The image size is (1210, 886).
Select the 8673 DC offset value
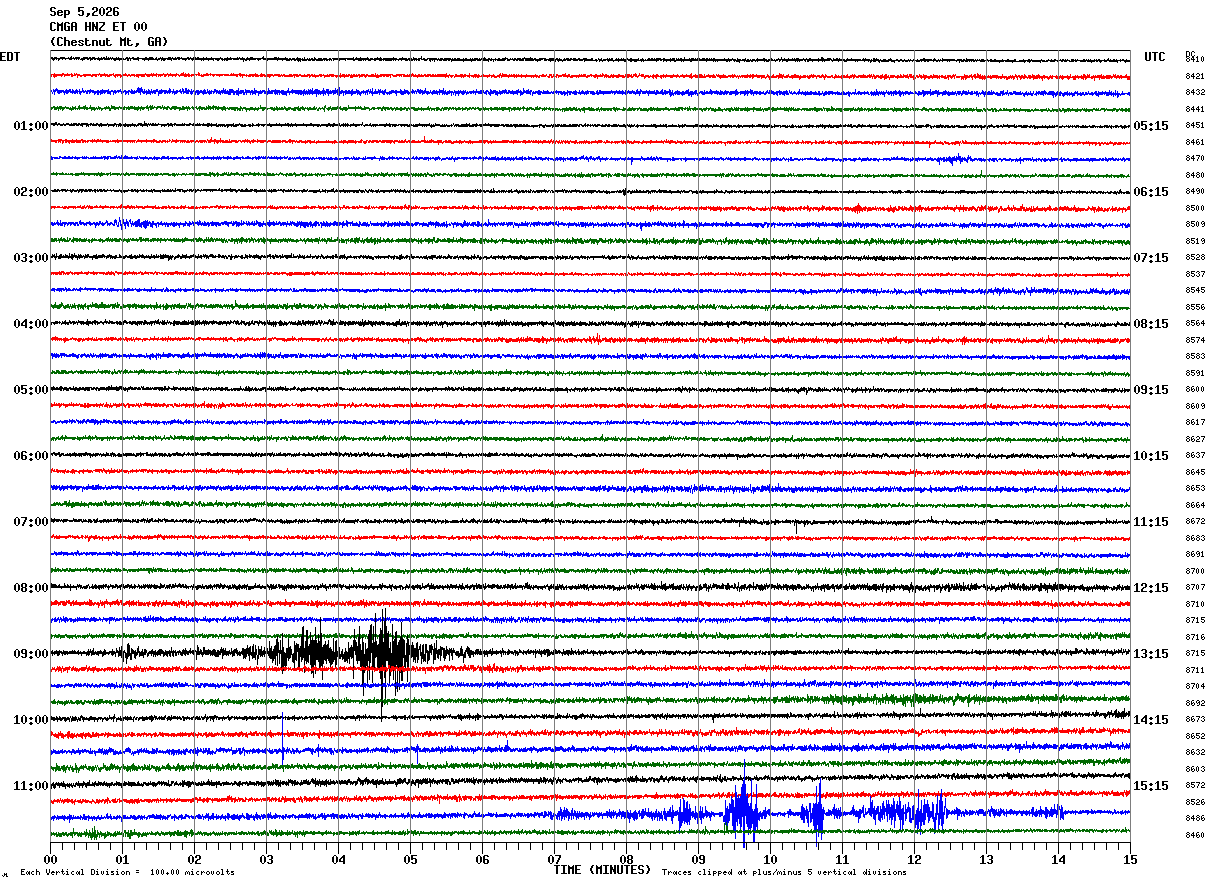(1195, 720)
